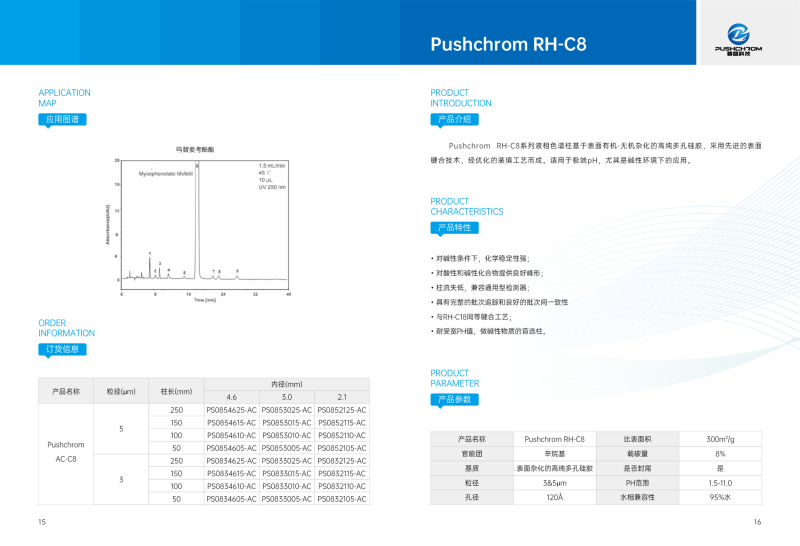This screenshot has height=546, width=800.
Task: Select the 应用图谱 section label
Action: tap(62, 119)
